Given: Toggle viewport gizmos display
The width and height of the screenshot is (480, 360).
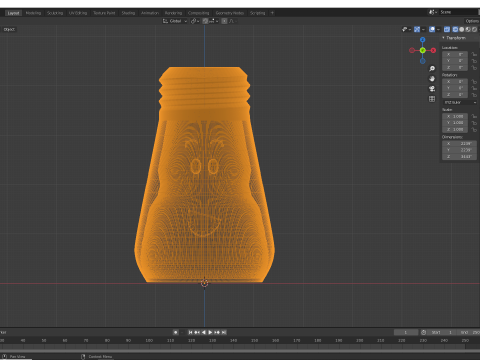Looking at the screenshot, I should pyautogui.click(x=417, y=29).
